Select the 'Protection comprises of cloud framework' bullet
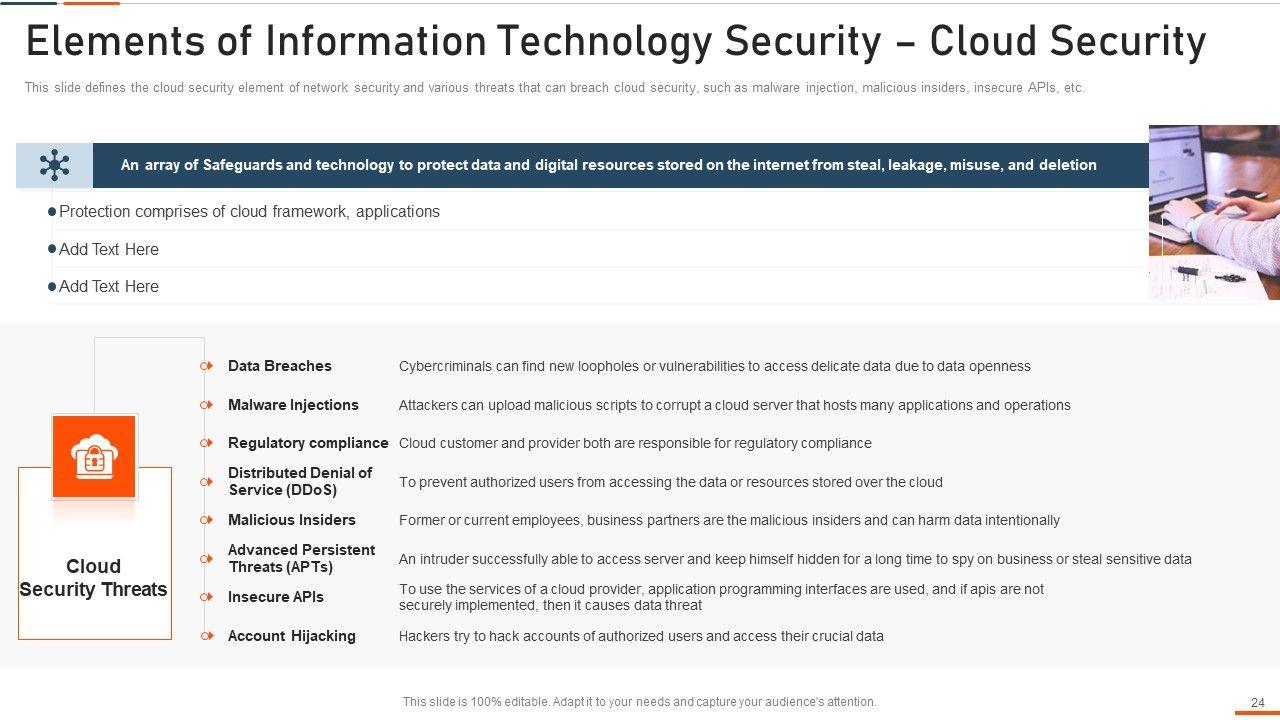This screenshot has height=720, width=1280. tap(249, 211)
